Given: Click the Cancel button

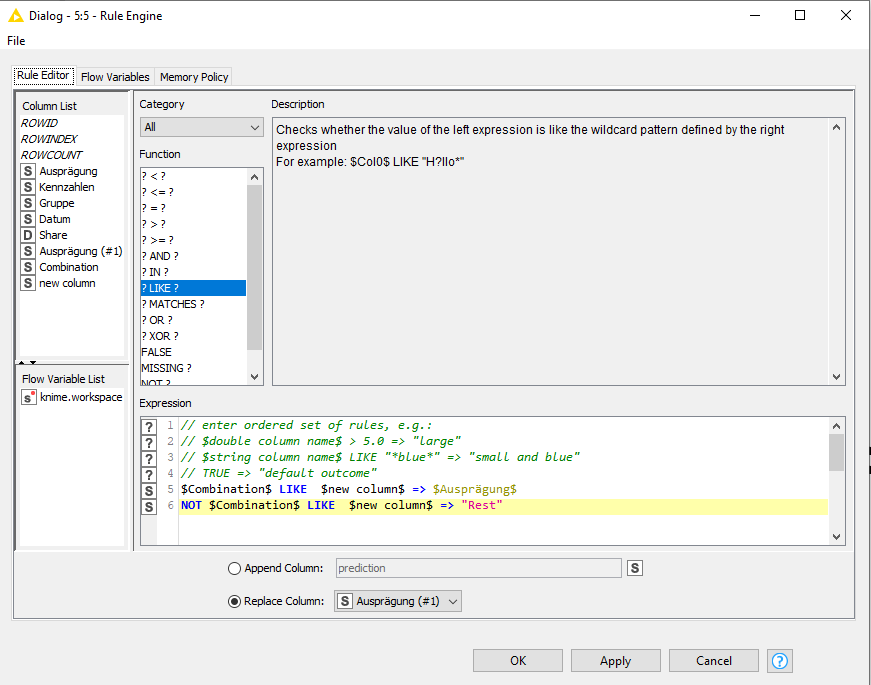Looking at the screenshot, I should pyautogui.click(x=714, y=661).
